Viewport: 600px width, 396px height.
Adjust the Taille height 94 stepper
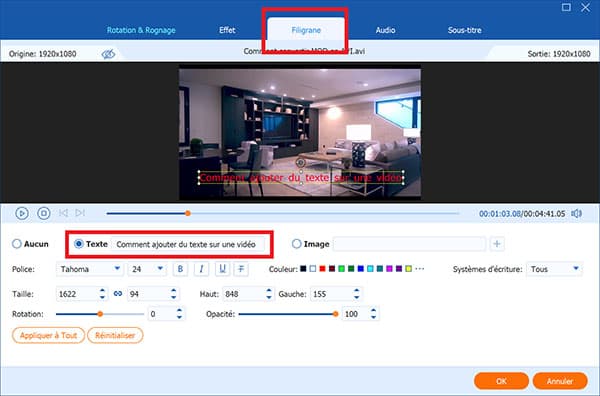pyautogui.click(x=173, y=294)
